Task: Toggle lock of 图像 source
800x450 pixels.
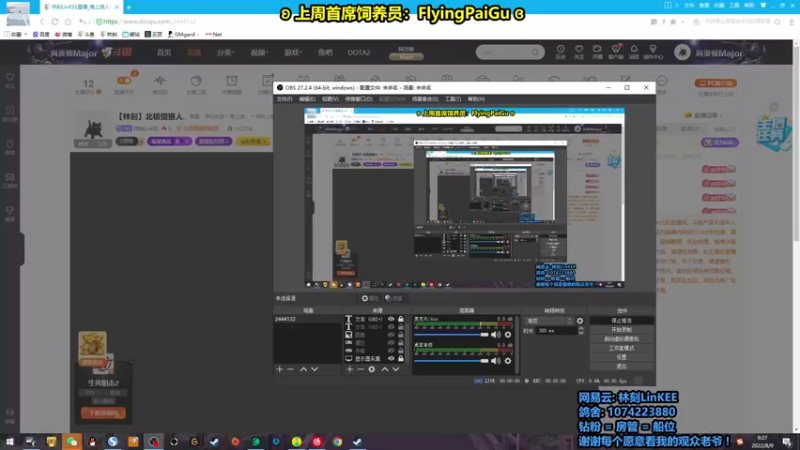Action: 401,335
